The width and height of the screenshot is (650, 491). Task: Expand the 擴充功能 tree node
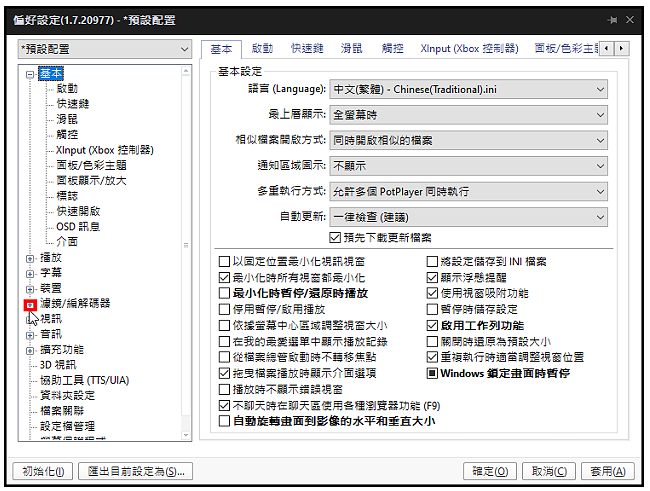coord(30,350)
